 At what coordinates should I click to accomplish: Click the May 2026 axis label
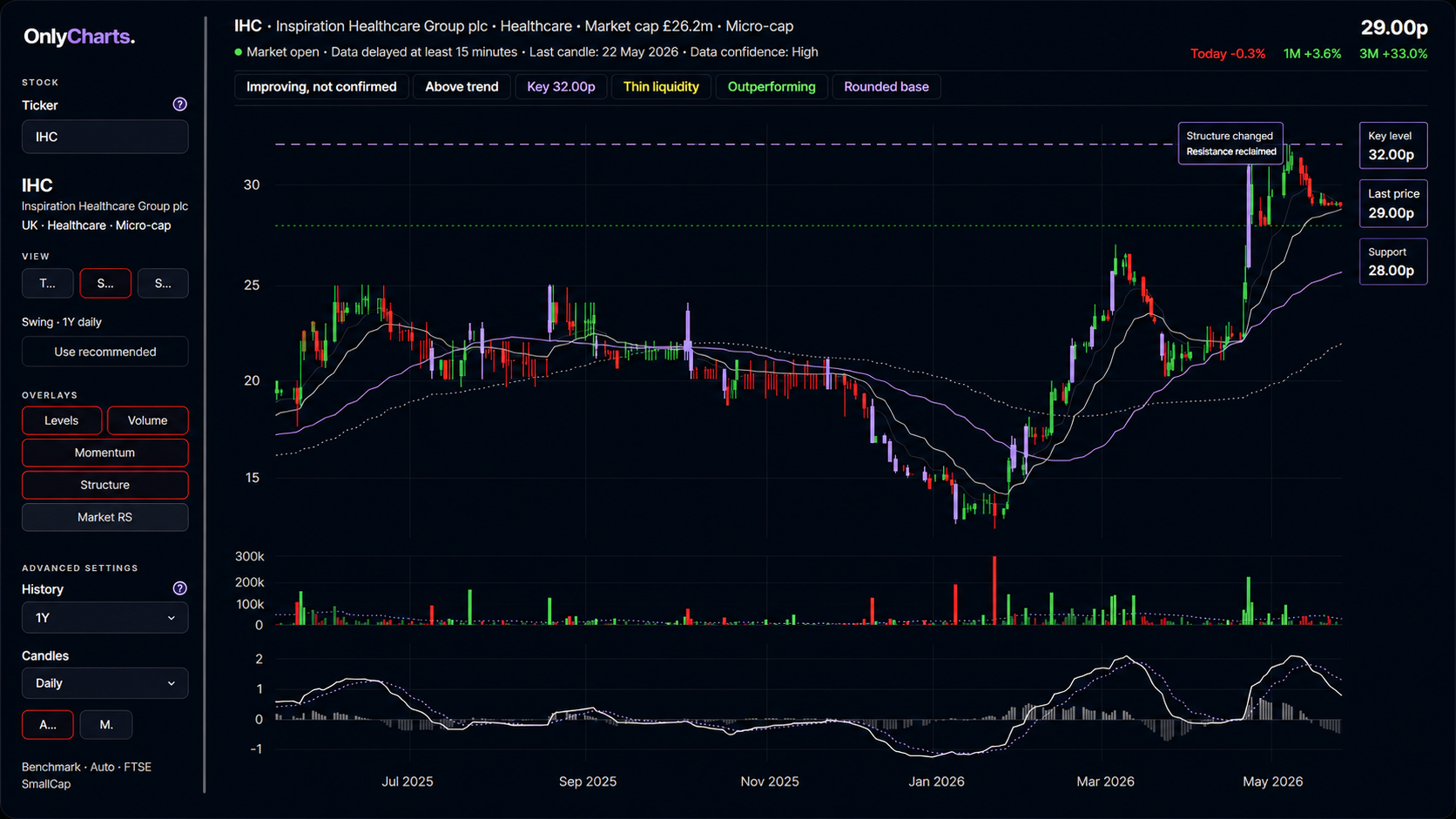click(x=1272, y=782)
